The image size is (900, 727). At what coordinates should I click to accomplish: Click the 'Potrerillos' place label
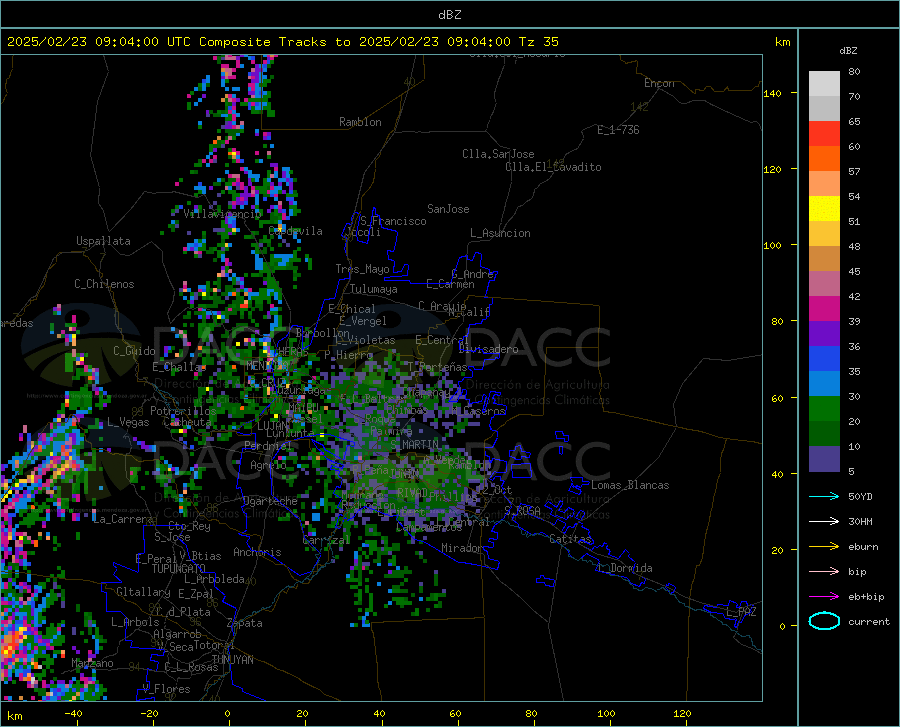(x=183, y=411)
